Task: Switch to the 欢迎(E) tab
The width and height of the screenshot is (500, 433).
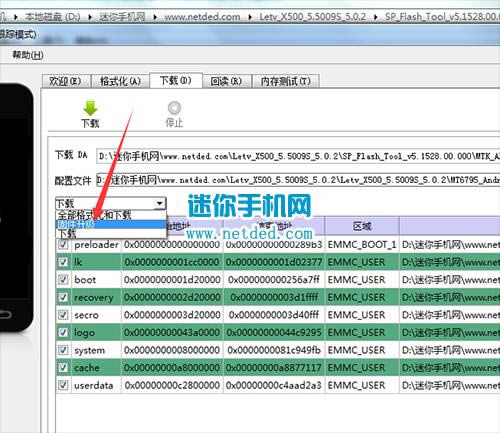Action: click(66, 81)
